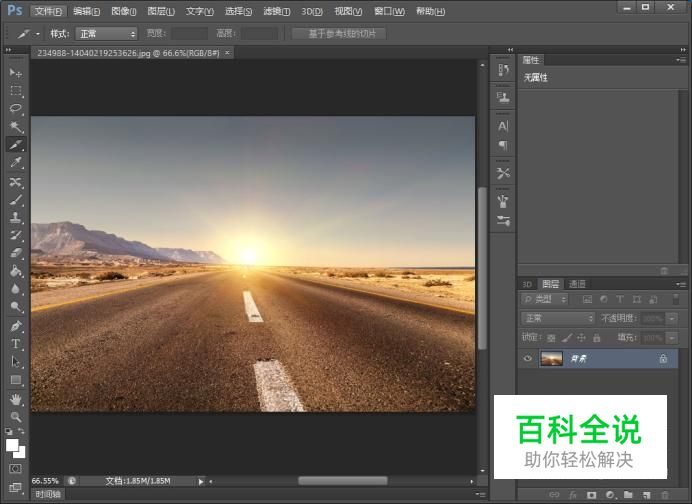Select the Path Selection tool

(16, 362)
